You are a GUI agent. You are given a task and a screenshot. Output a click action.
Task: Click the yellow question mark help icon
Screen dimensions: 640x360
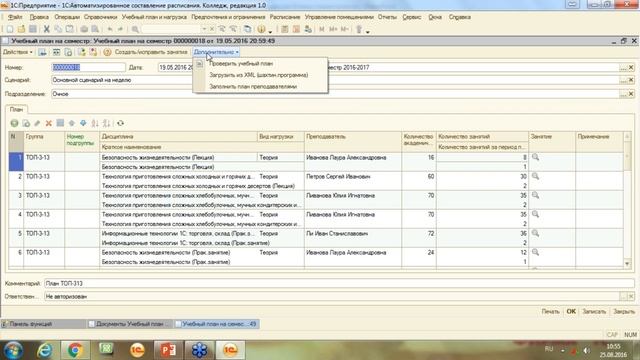pyautogui.click(x=107, y=52)
